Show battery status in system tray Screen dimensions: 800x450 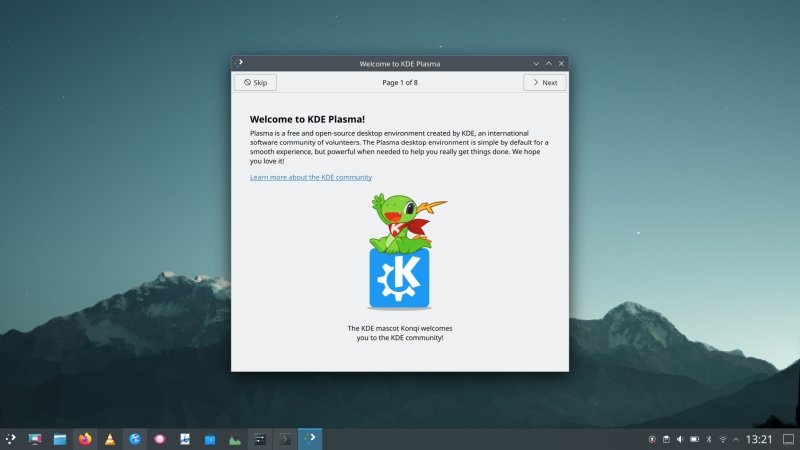(694, 439)
